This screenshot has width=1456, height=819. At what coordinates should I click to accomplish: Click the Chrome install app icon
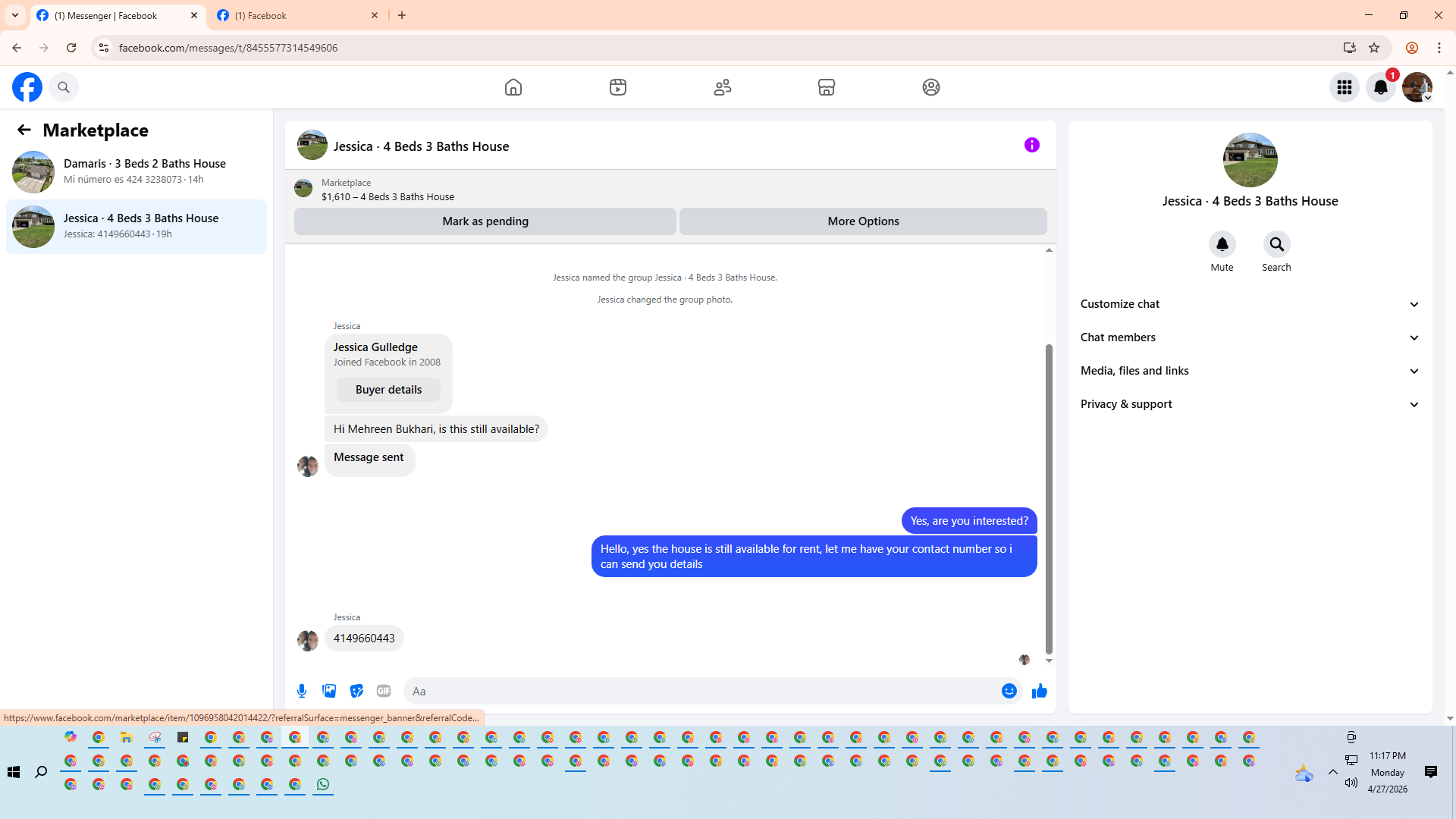click(x=1350, y=48)
